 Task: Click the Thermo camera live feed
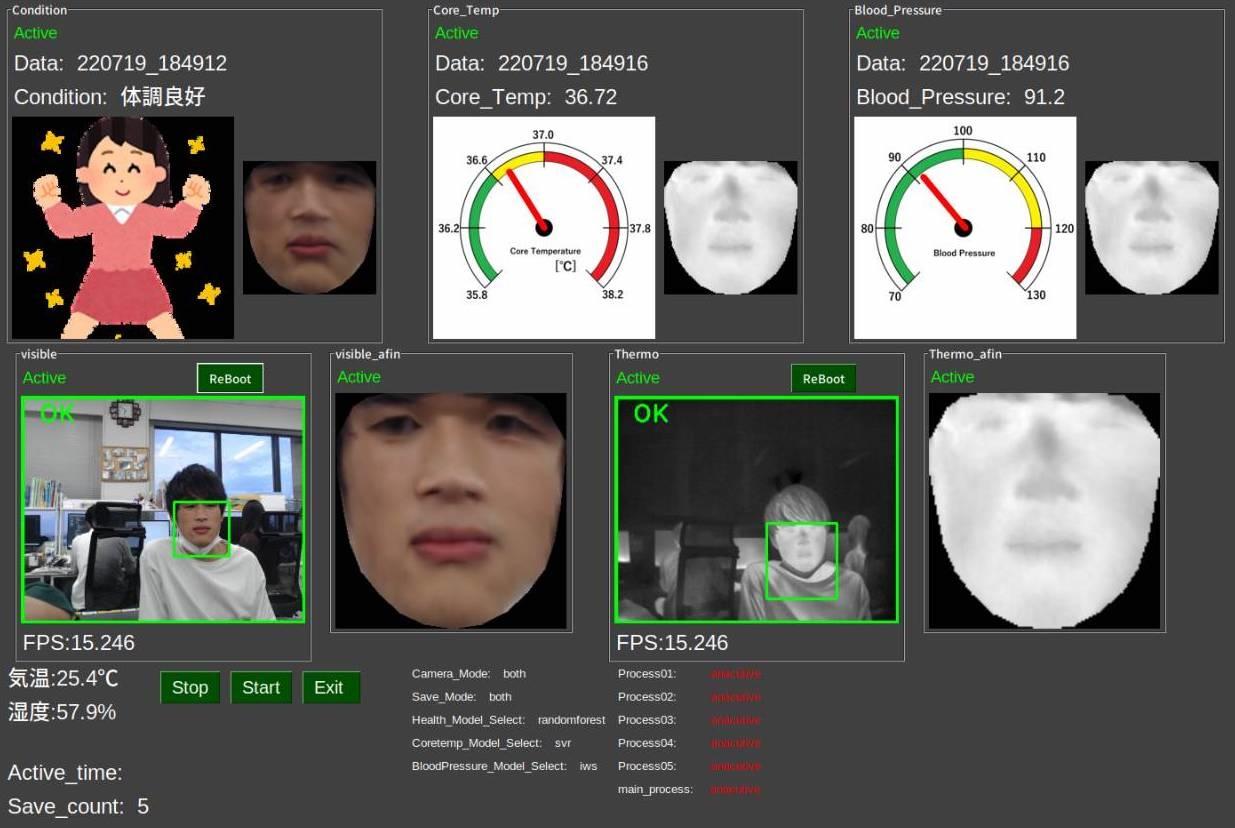756,509
